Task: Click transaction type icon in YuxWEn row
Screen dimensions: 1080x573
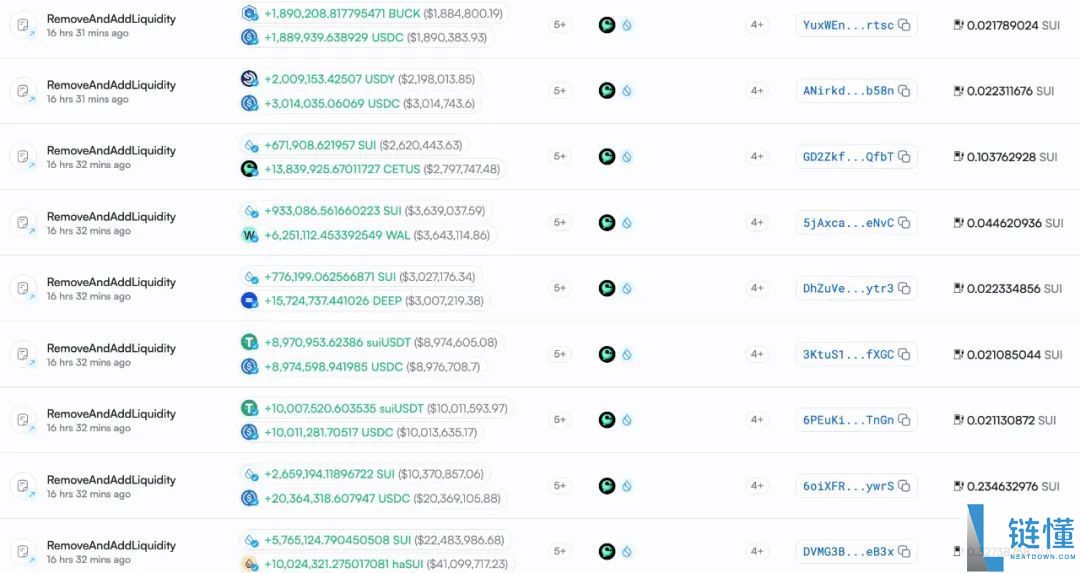Action: [x=23, y=25]
